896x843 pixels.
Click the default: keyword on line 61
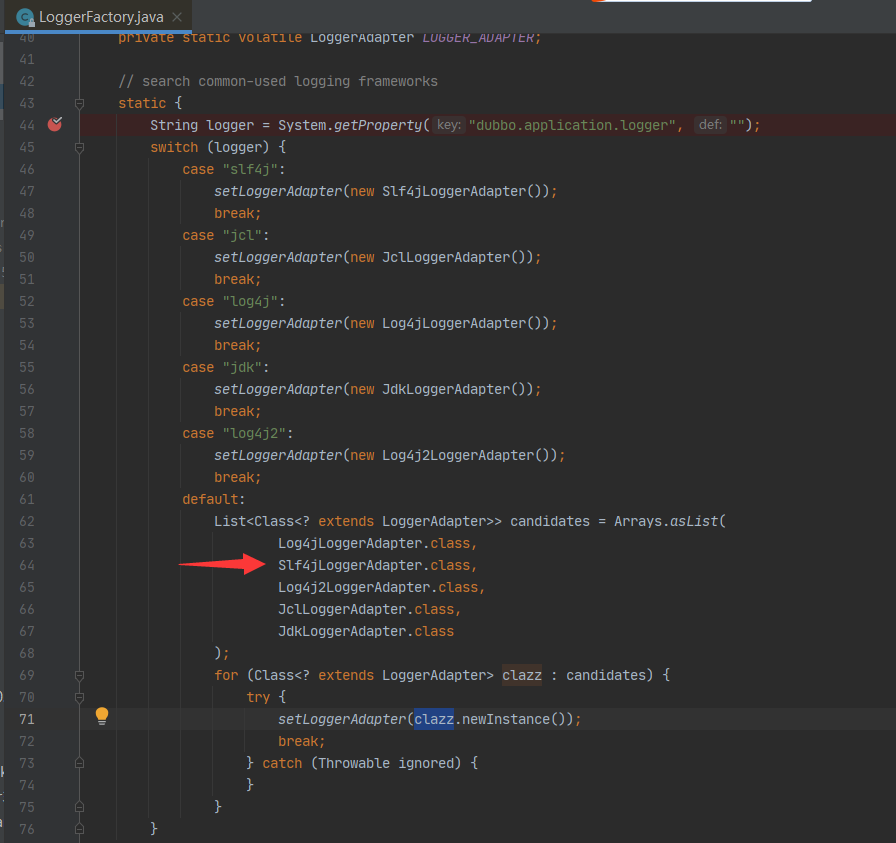(x=213, y=500)
